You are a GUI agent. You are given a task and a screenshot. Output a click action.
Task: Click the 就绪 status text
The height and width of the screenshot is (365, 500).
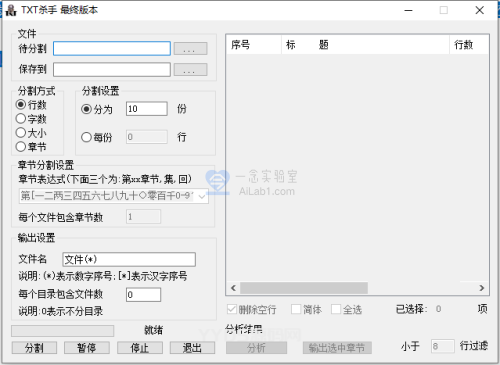coord(153,330)
